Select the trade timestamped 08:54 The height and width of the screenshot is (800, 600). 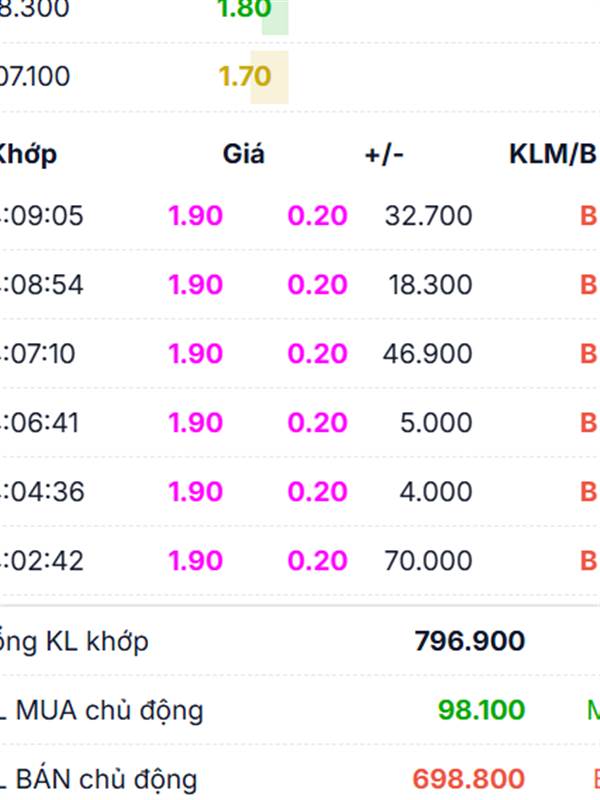(42, 285)
